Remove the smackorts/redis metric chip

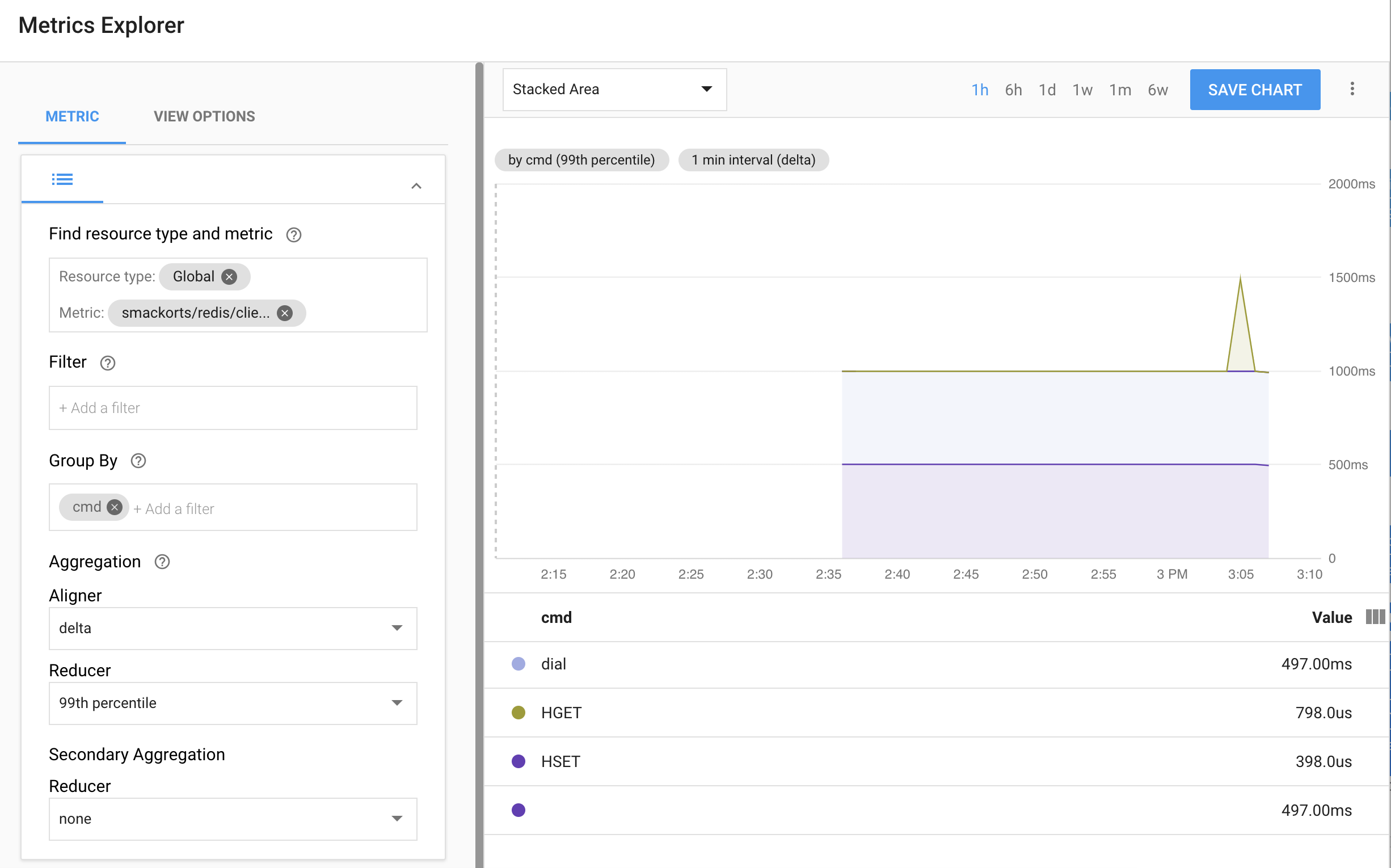pyautogui.click(x=285, y=313)
